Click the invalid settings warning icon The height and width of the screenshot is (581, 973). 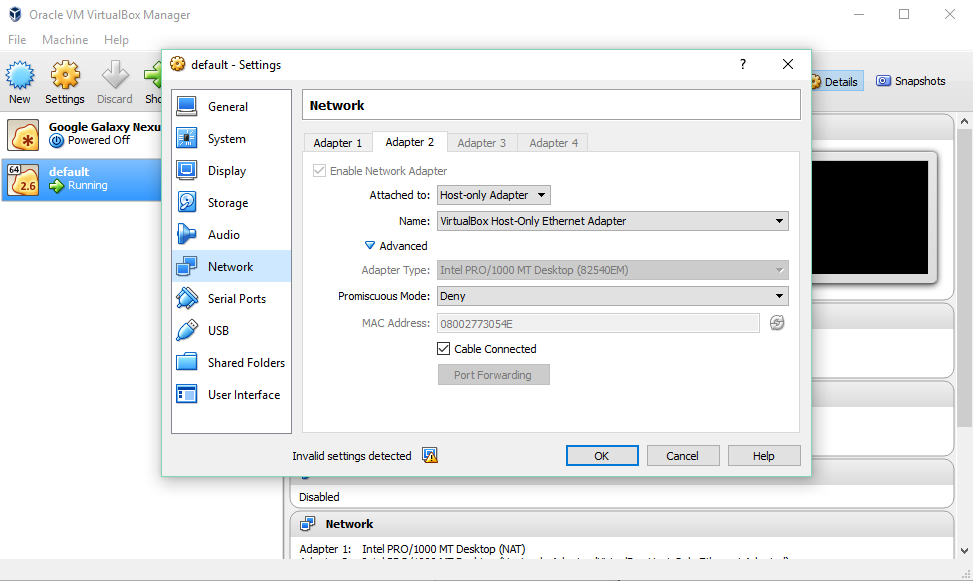tap(430, 456)
